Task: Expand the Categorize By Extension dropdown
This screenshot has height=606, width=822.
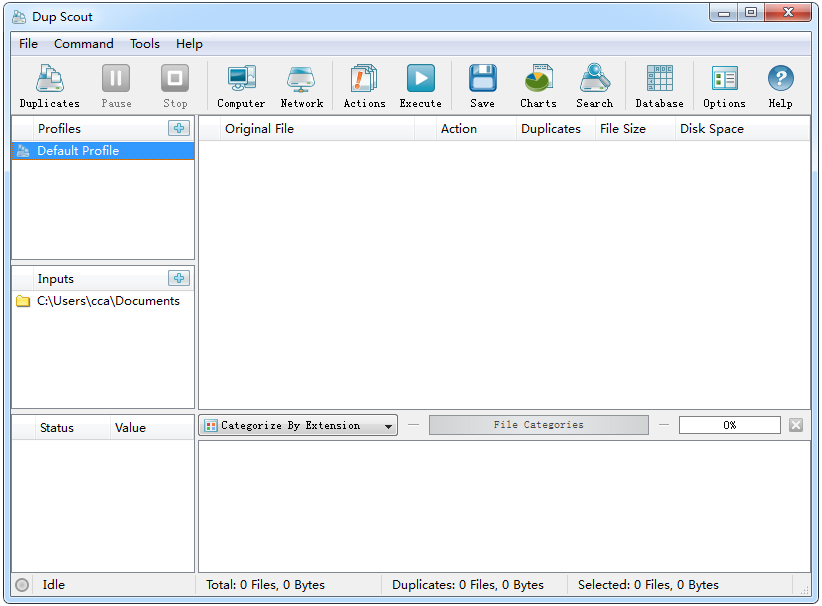Action: 298,425
